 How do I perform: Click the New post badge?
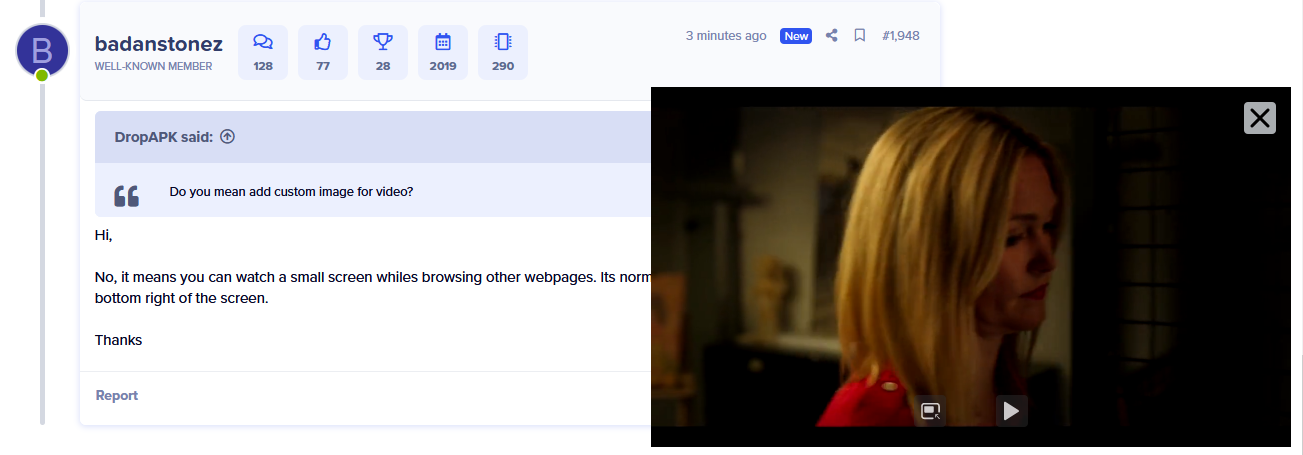point(796,36)
